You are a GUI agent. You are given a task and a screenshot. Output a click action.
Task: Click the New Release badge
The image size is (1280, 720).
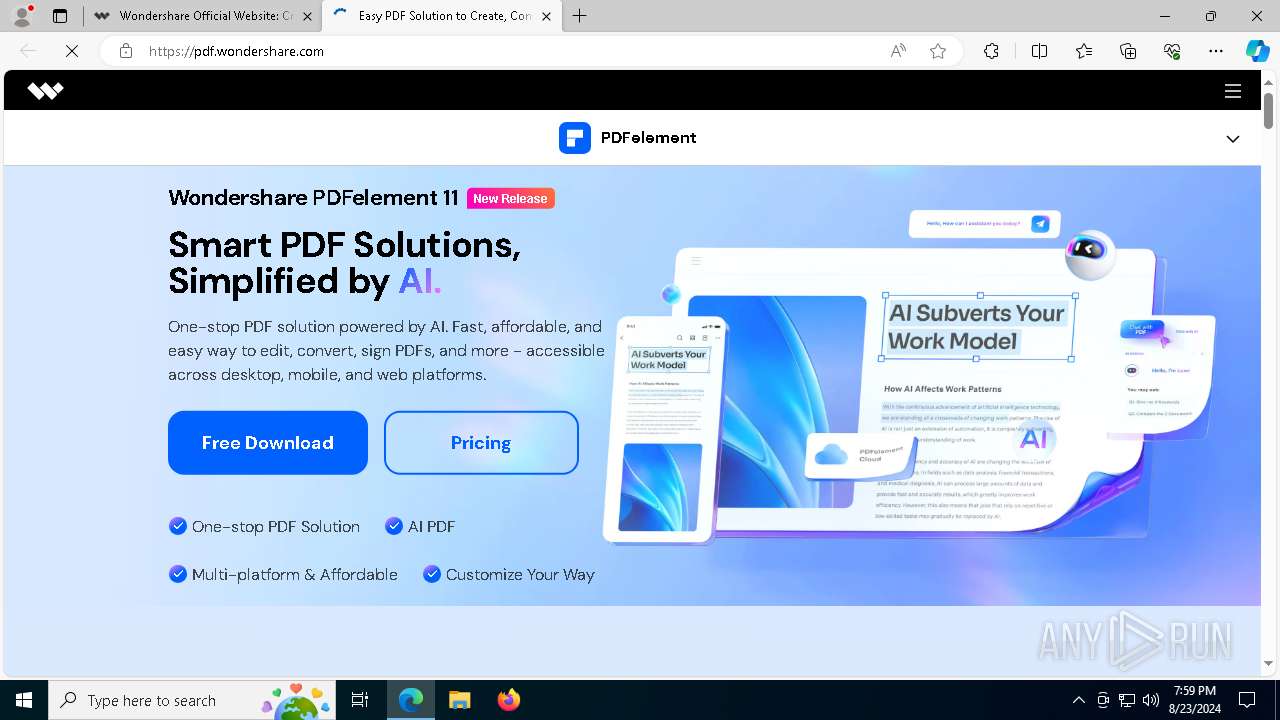point(510,198)
